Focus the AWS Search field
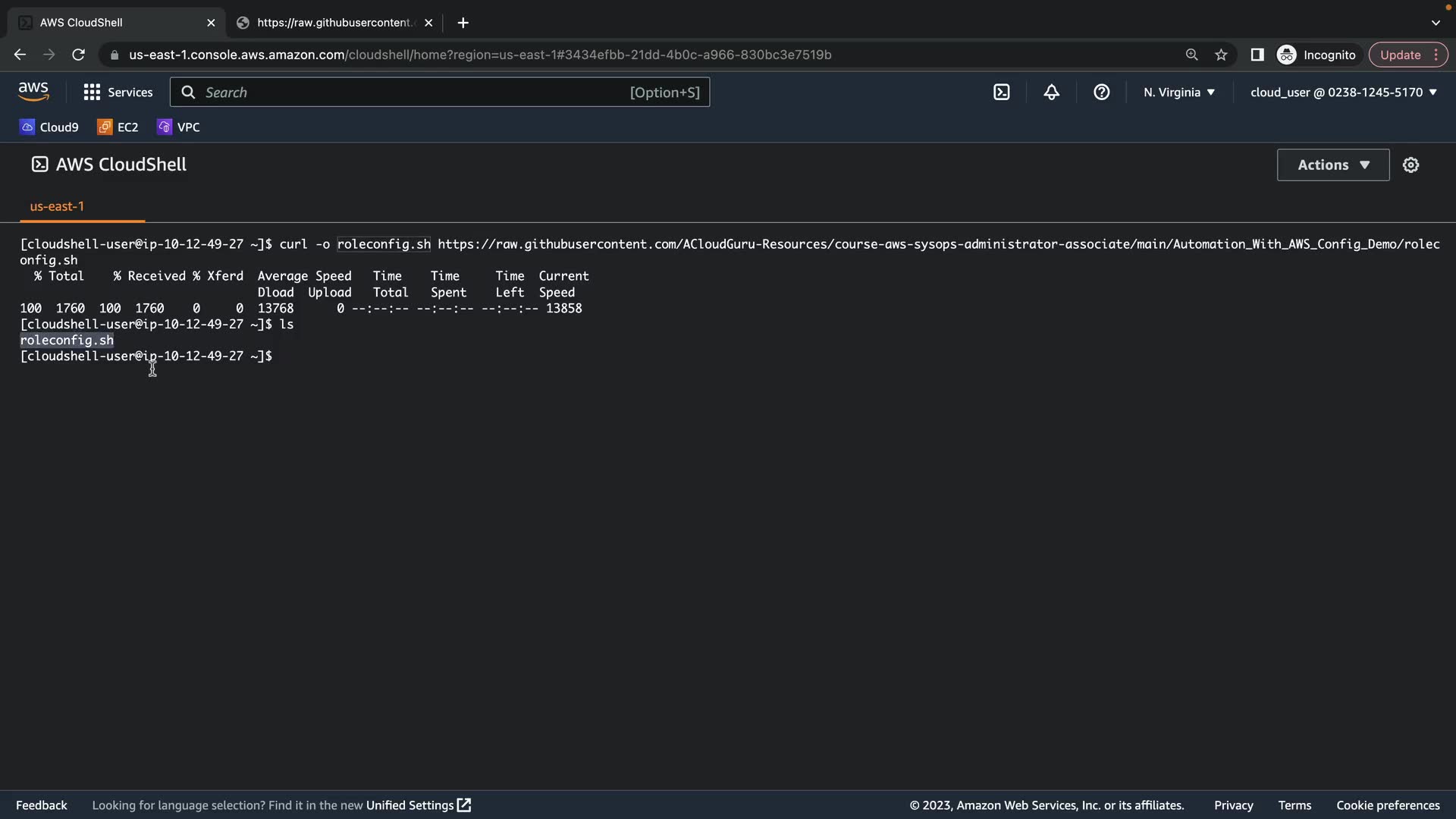The width and height of the screenshot is (1456, 819). [440, 93]
